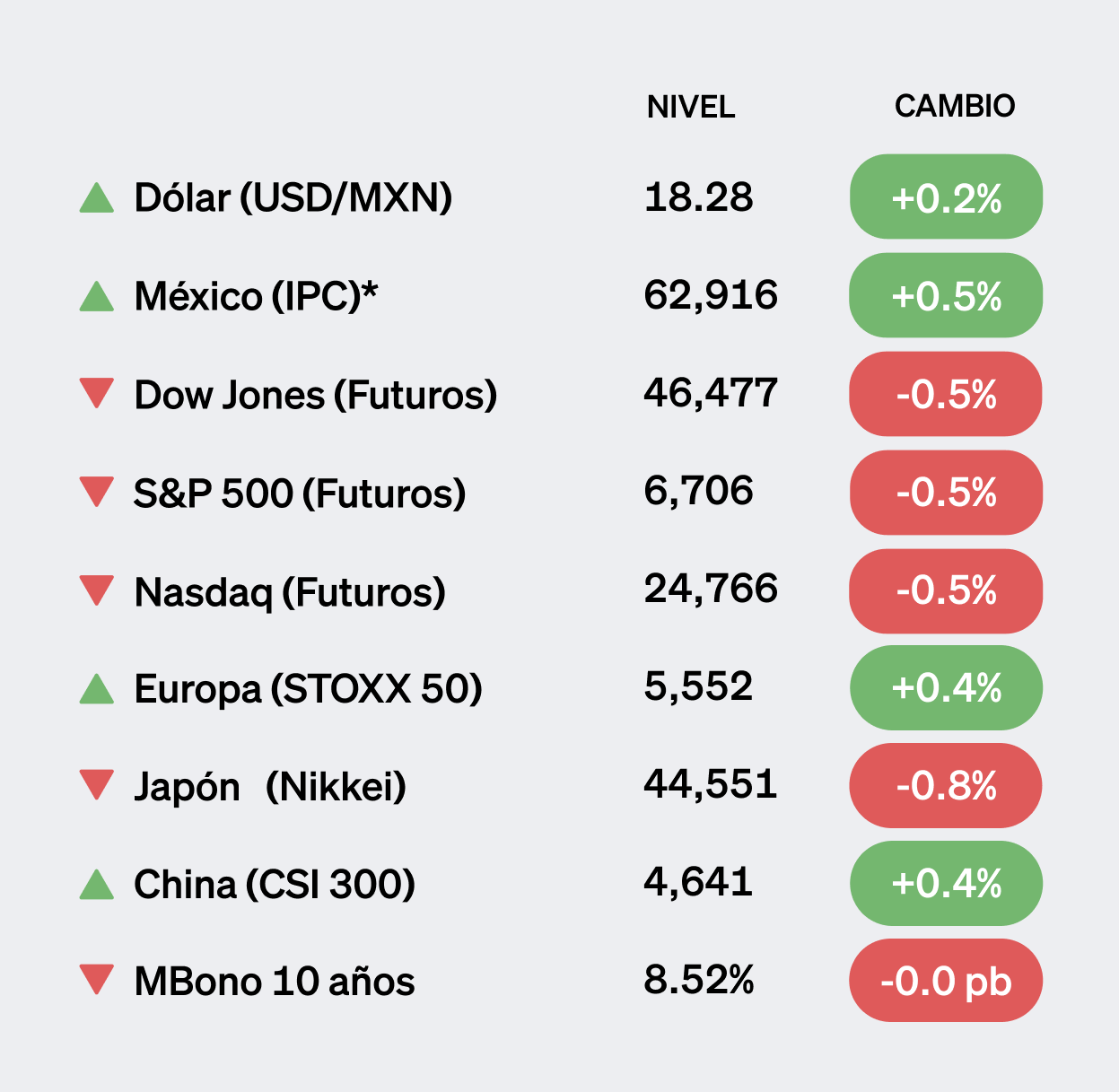Click the +0.2% change badge for Dólar
Image resolution: width=1119 pixels, height=1092 pixels.
point(946,197)
